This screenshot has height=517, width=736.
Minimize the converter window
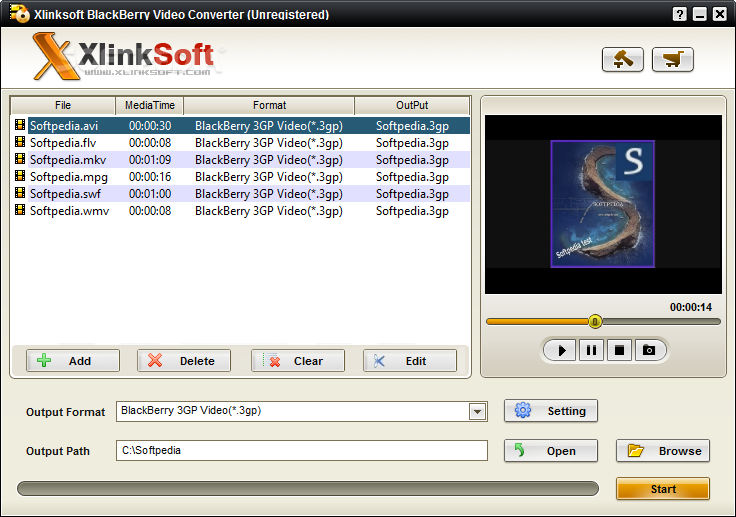click(x=699, y=14)
